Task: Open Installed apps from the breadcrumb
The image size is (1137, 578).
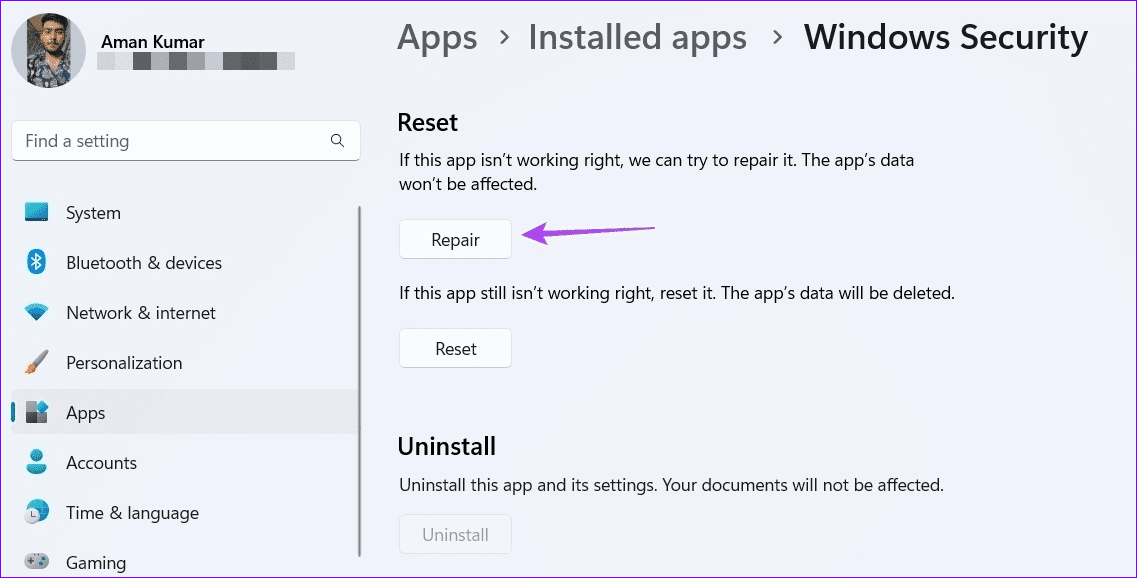Action: tap(637, 37)
